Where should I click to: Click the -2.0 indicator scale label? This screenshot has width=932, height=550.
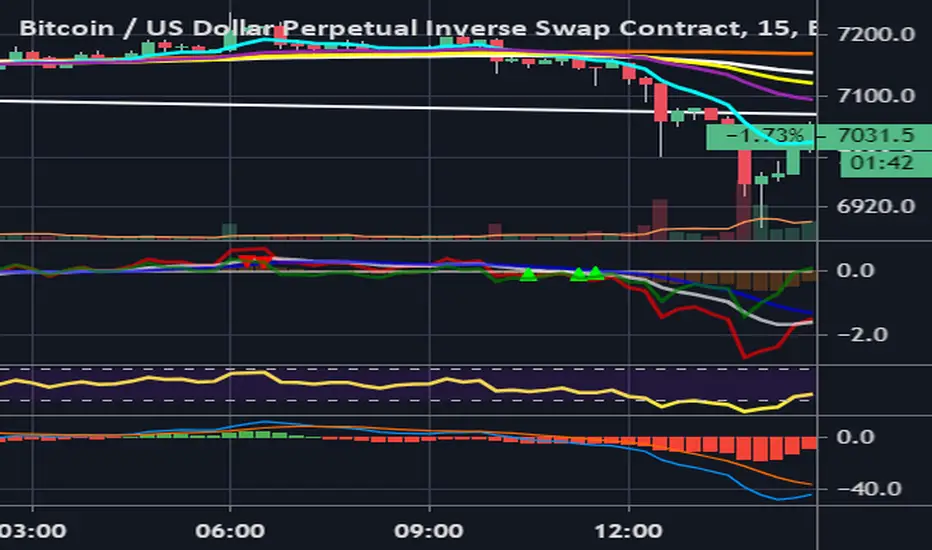click(x=862, y=335)
